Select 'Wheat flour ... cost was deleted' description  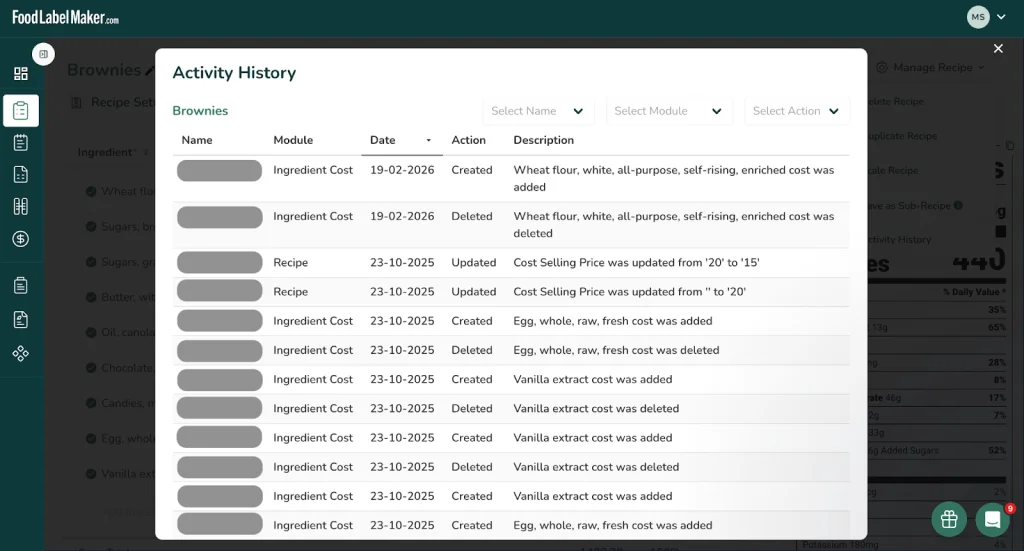point(673,225)
